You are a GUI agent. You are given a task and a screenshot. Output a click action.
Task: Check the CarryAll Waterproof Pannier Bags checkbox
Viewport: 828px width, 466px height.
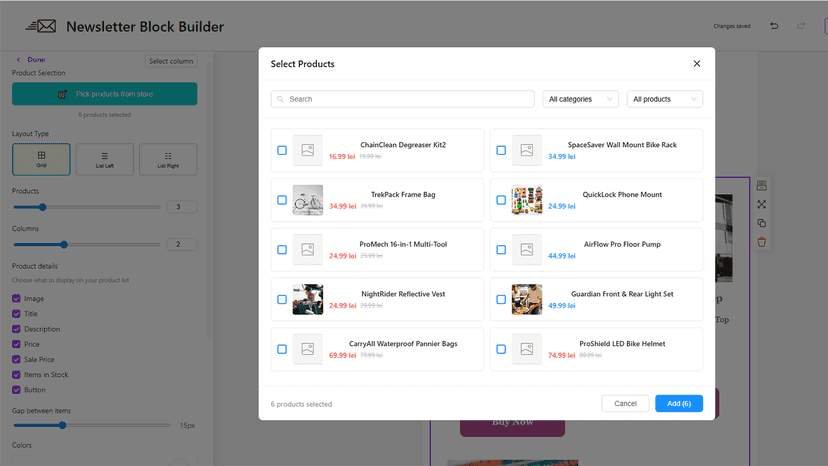click(x=282, y=349)
